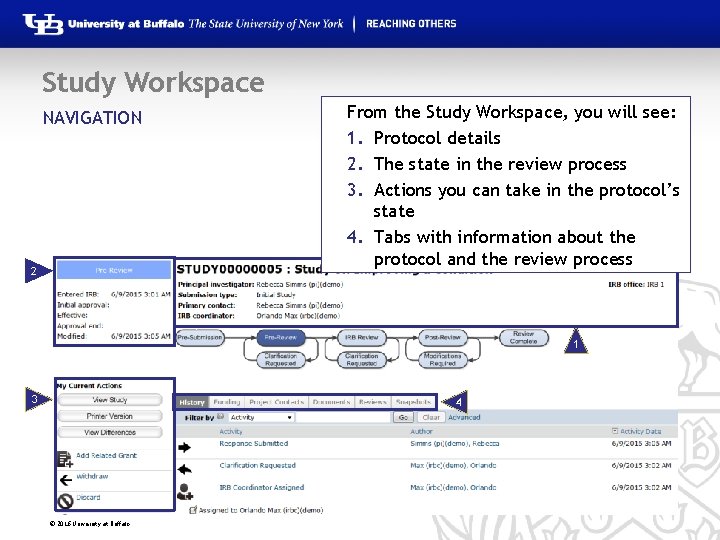Click the Principal investigator Rebecca Simms name
720x540 pixels.
click(x=299, y=285)
